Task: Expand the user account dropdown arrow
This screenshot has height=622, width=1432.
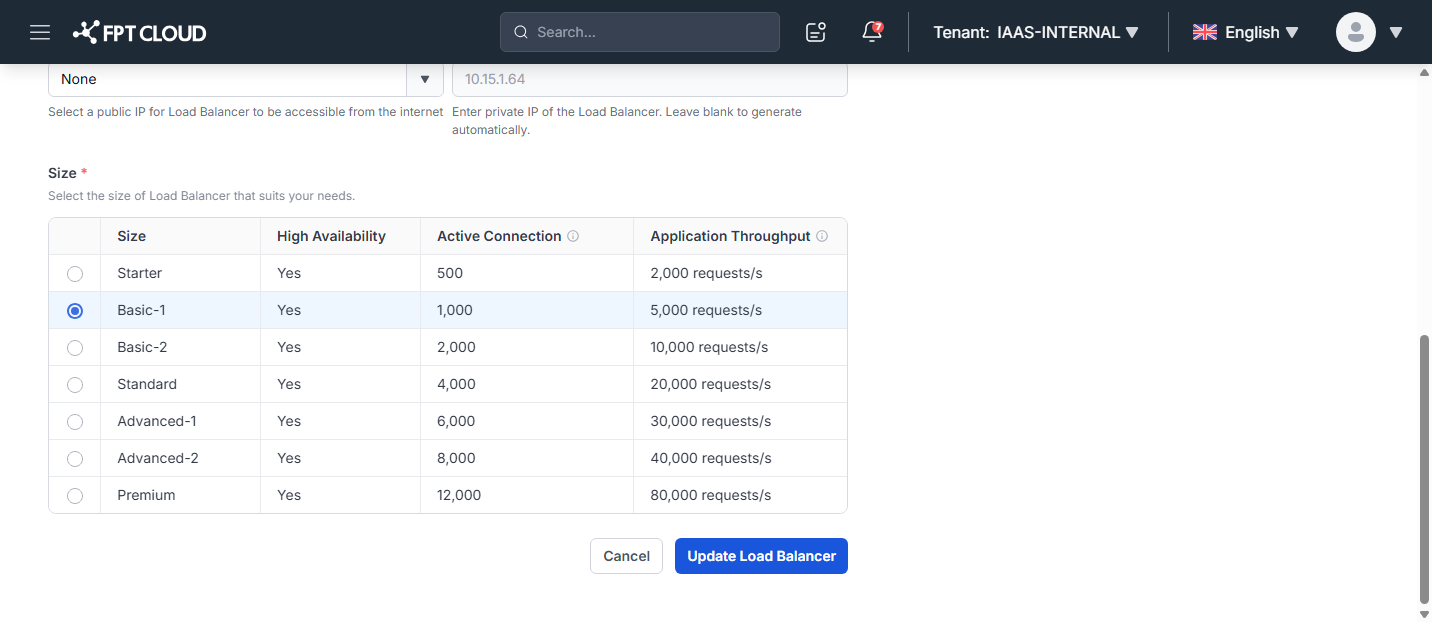Action: click(x=1396, y=32)
